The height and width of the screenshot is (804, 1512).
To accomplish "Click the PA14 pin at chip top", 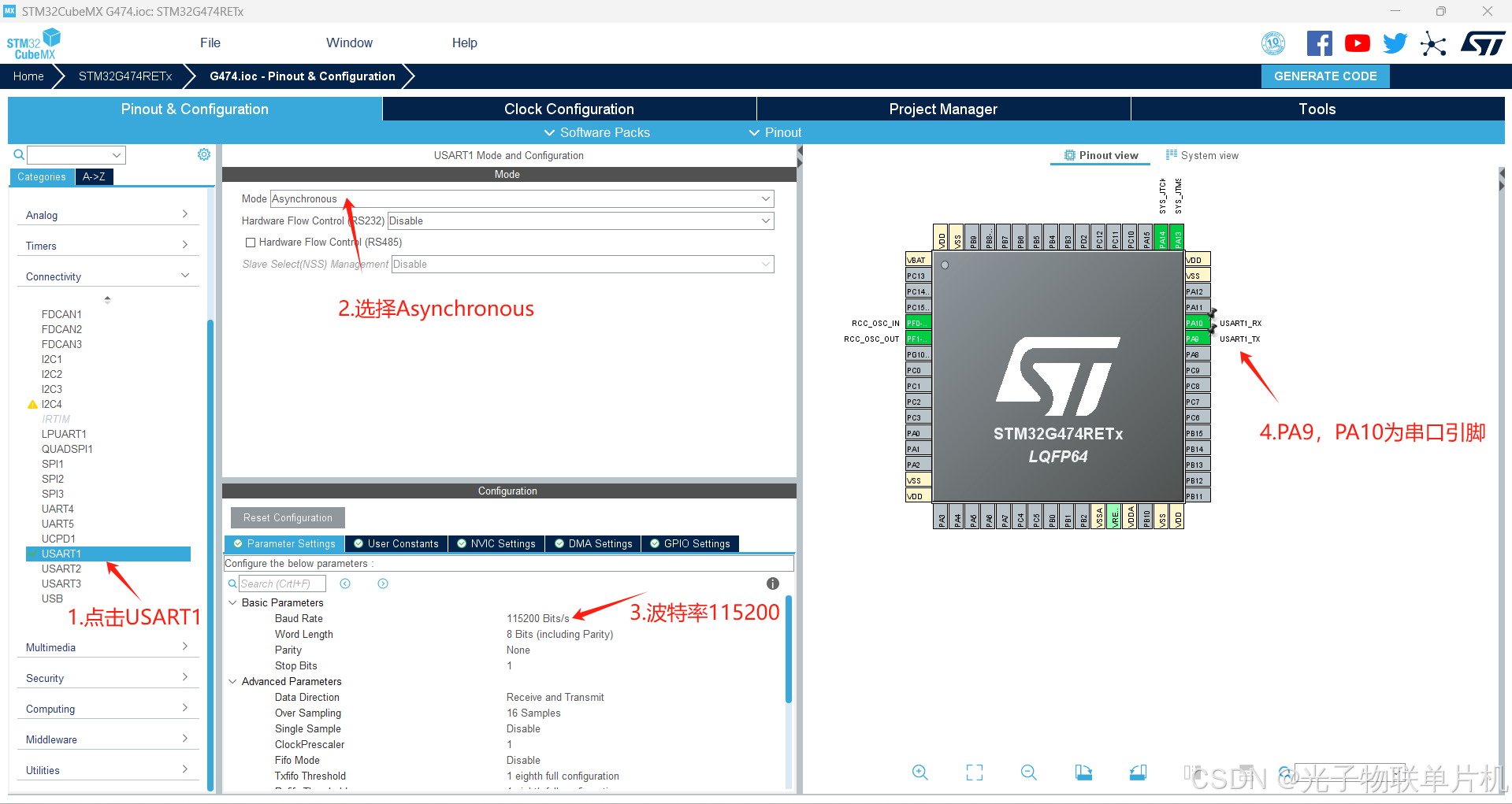I will [1161, 236].
